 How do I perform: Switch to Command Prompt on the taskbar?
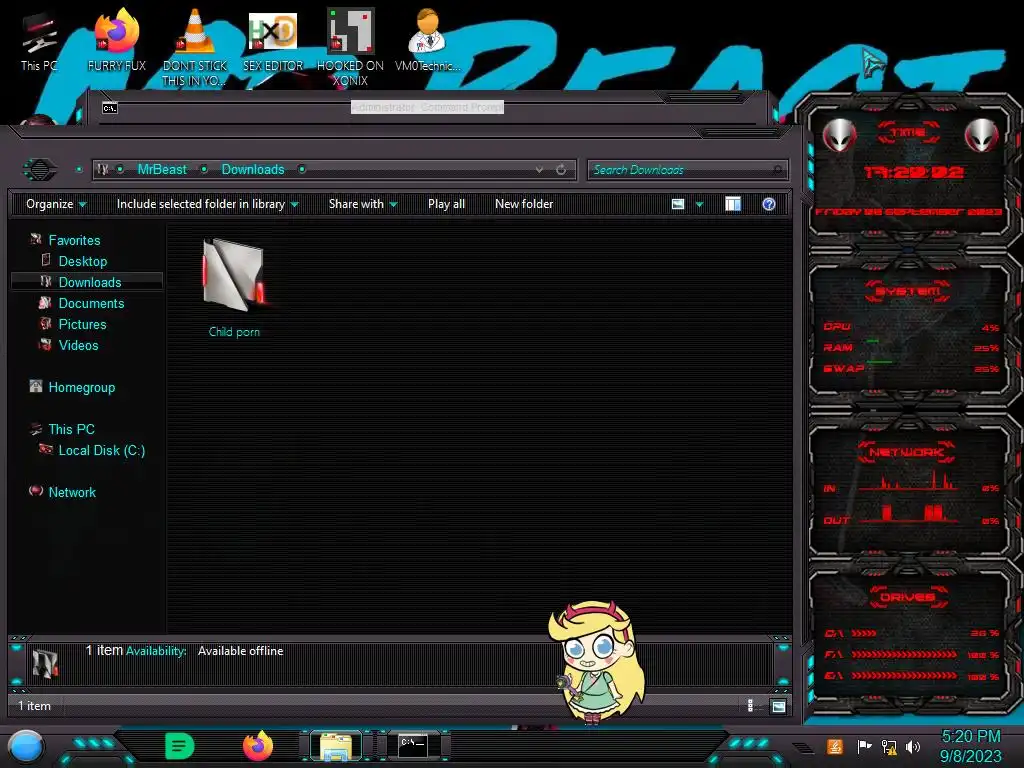click(x=413, y=745)
